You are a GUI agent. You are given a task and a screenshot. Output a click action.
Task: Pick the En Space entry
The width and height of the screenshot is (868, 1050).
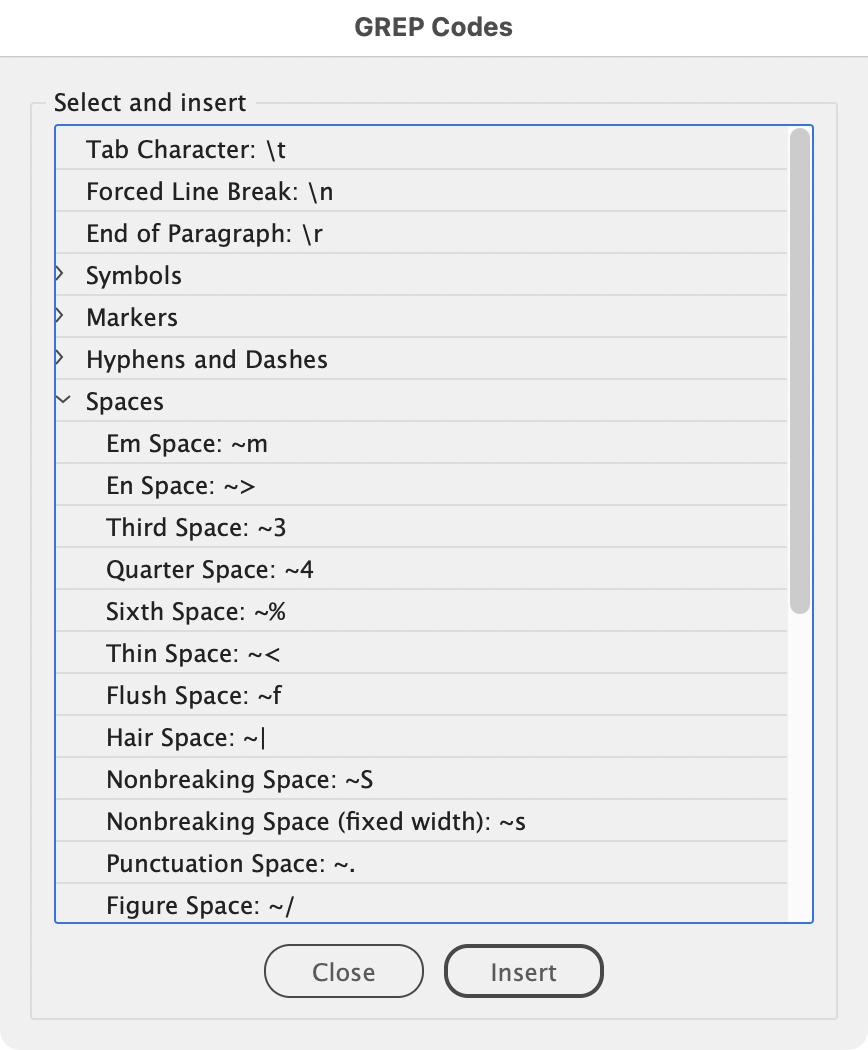coord(180,486)
